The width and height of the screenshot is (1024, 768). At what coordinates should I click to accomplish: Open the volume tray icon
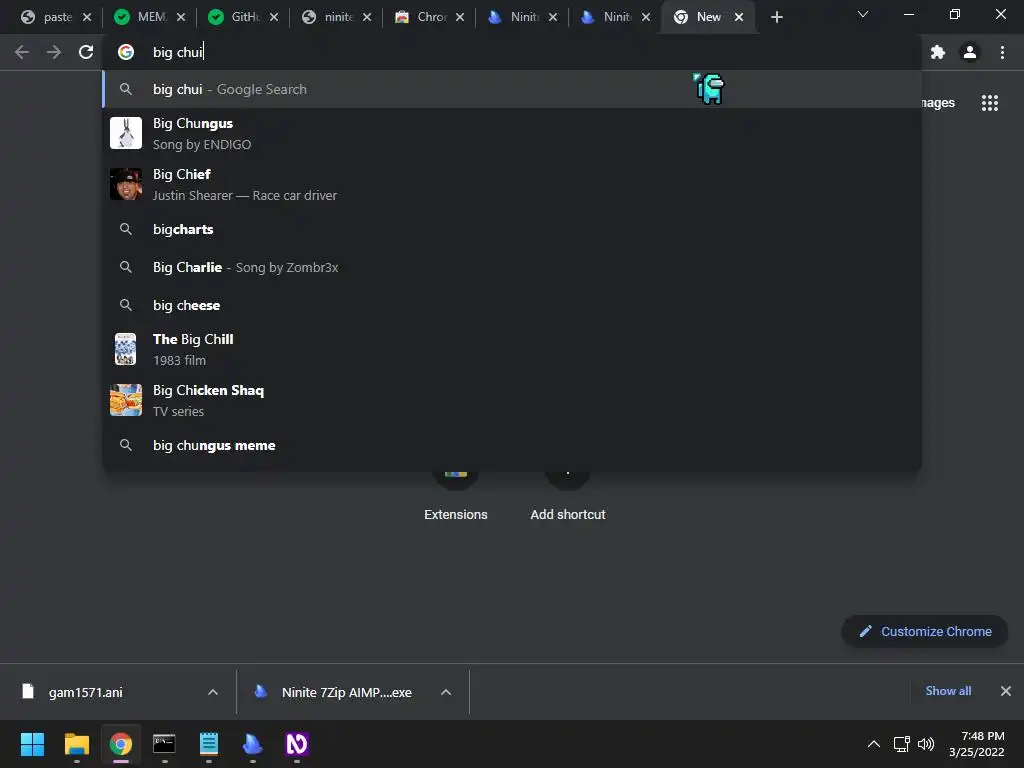click(x=926, y=744)
